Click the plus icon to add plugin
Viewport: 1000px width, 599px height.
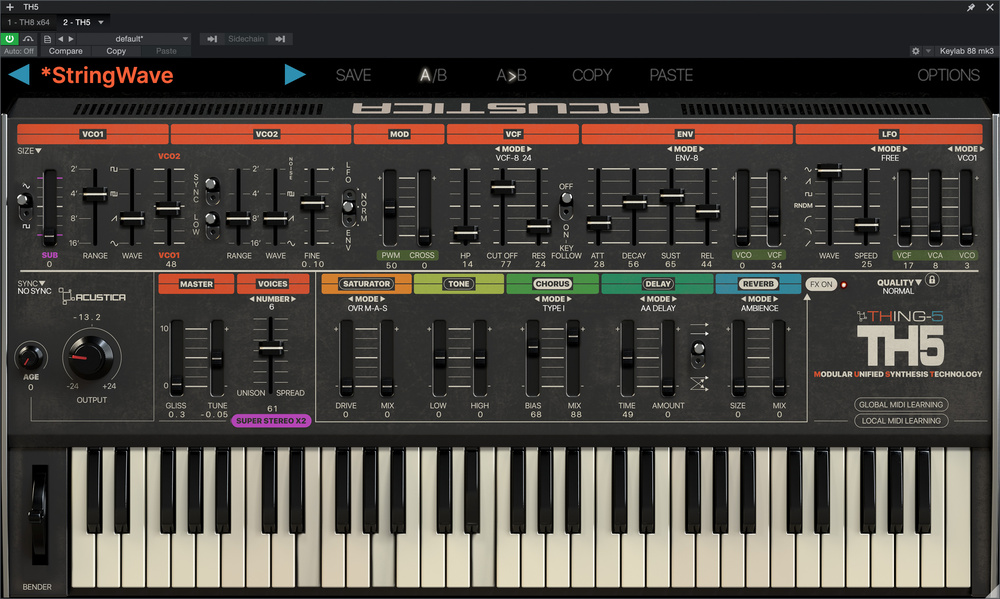[x=10, y=7]
